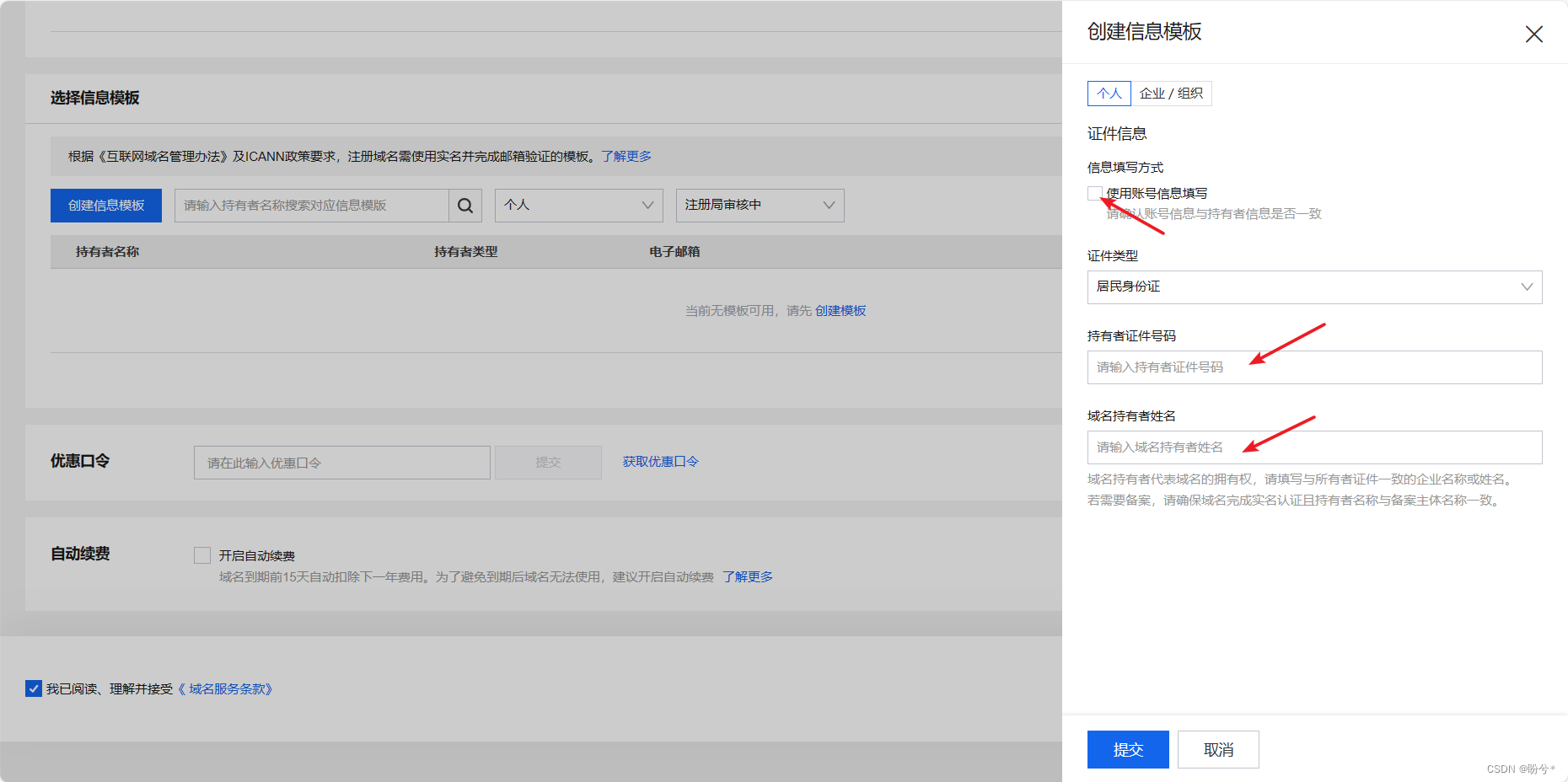1568x782 pixels.
Task: Open 了解更多 link about auto-renewal
Action: 748,577
